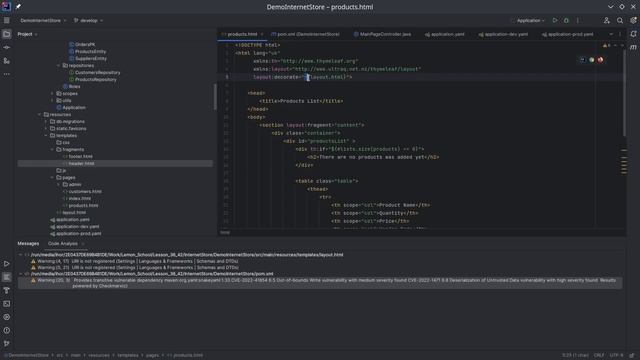Click templates breadcrumb in navigation bar
Screen dimensions: 640x360
pyautogui.click(x=128, y=356)
